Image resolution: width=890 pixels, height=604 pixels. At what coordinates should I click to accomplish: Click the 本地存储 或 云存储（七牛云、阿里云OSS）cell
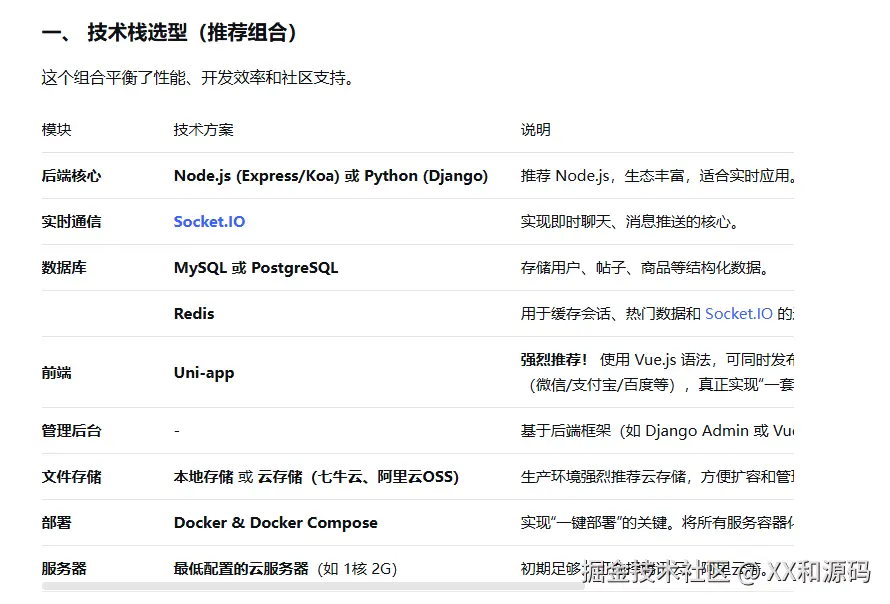point(316,476)
